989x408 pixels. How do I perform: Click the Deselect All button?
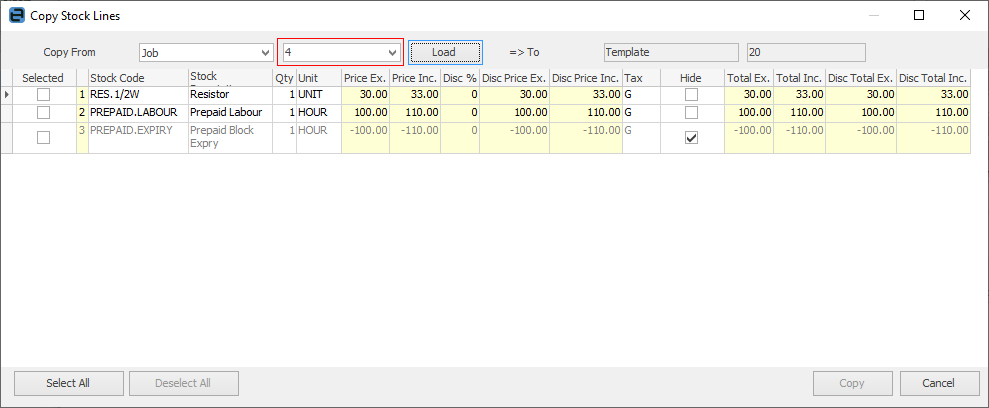184,383
